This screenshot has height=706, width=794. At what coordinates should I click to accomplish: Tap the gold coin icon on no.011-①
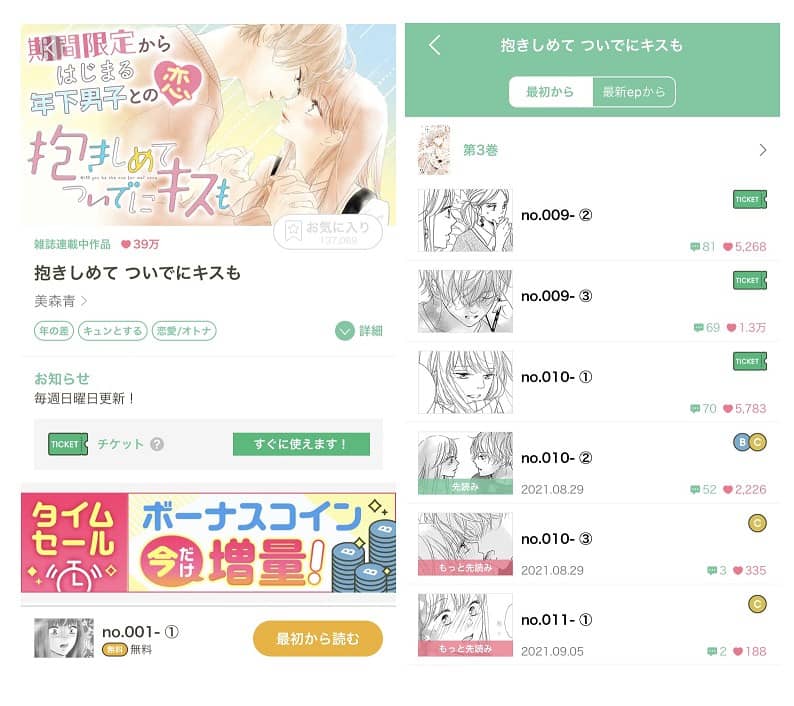[757, 604]
